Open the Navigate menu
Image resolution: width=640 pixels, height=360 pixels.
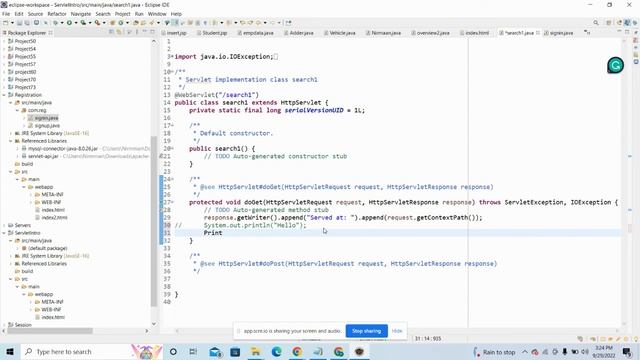pyautogui.click(x=81, y=14)
